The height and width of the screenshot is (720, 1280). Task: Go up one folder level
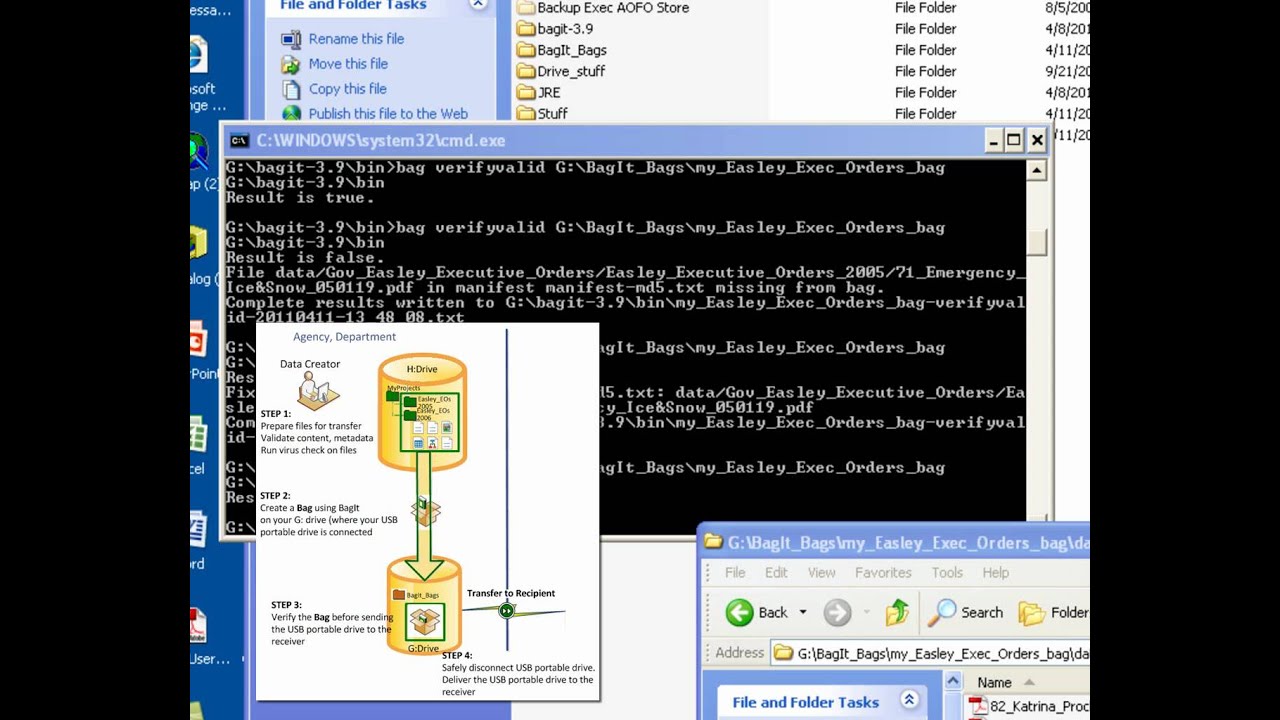pos(897,612)
